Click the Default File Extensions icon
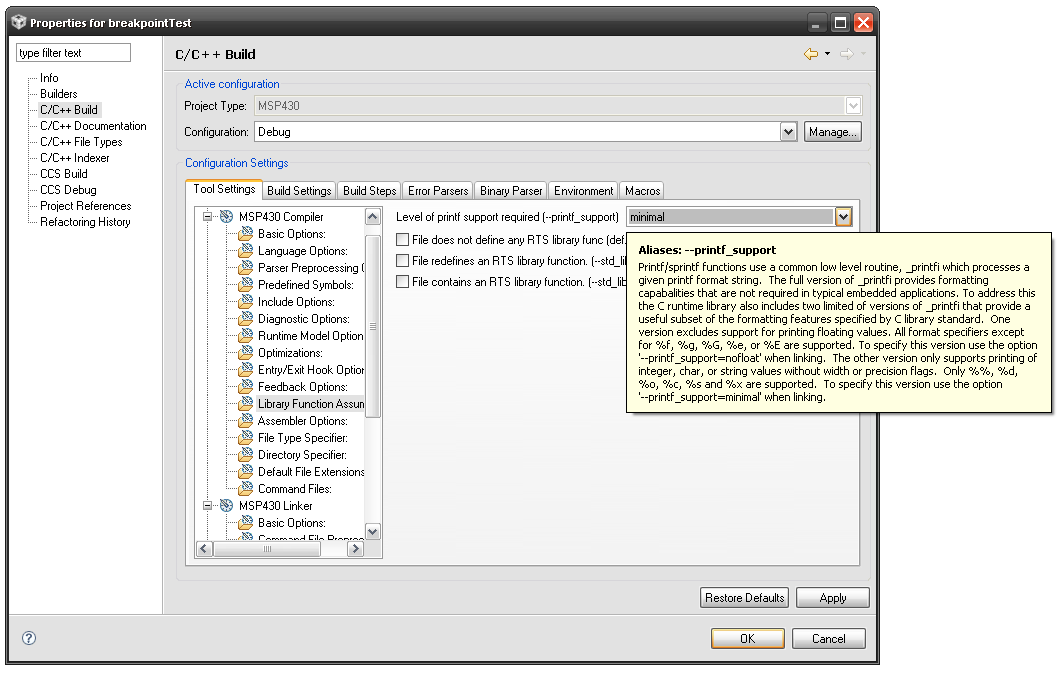 point(246,471)
